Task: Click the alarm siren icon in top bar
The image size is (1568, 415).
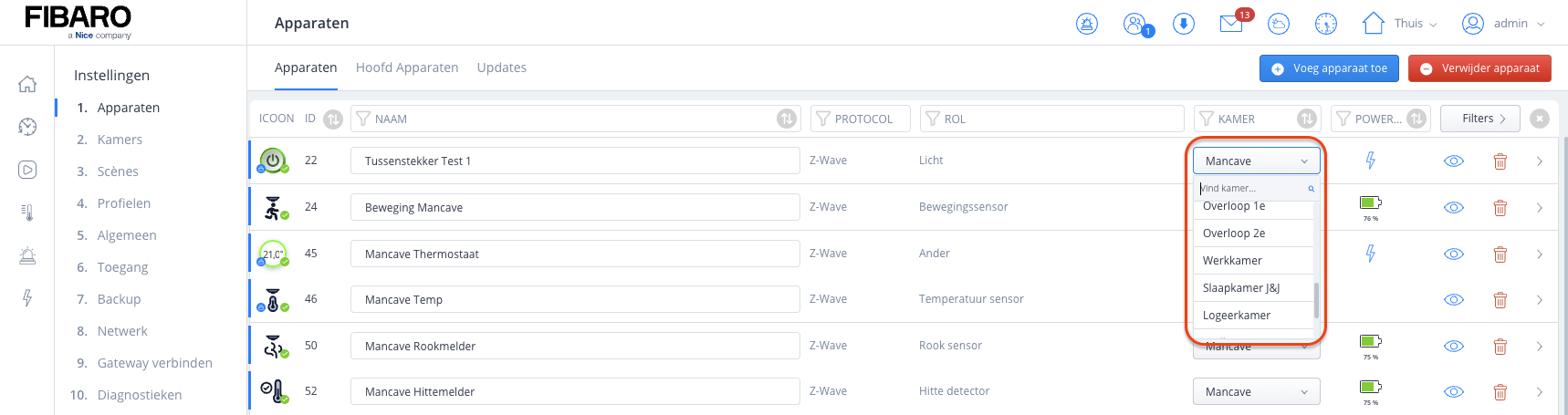Action: [x=1087, y=24]
